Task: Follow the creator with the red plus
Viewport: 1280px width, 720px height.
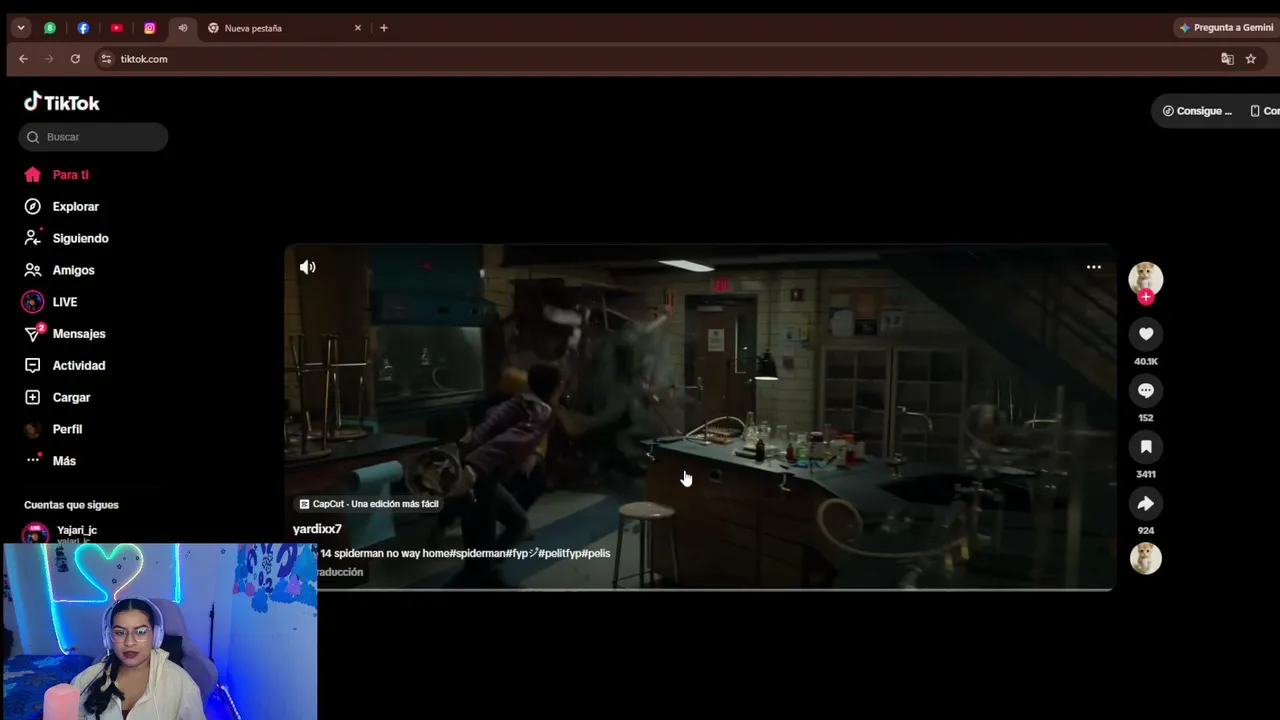Action: tap(1146, 297)
